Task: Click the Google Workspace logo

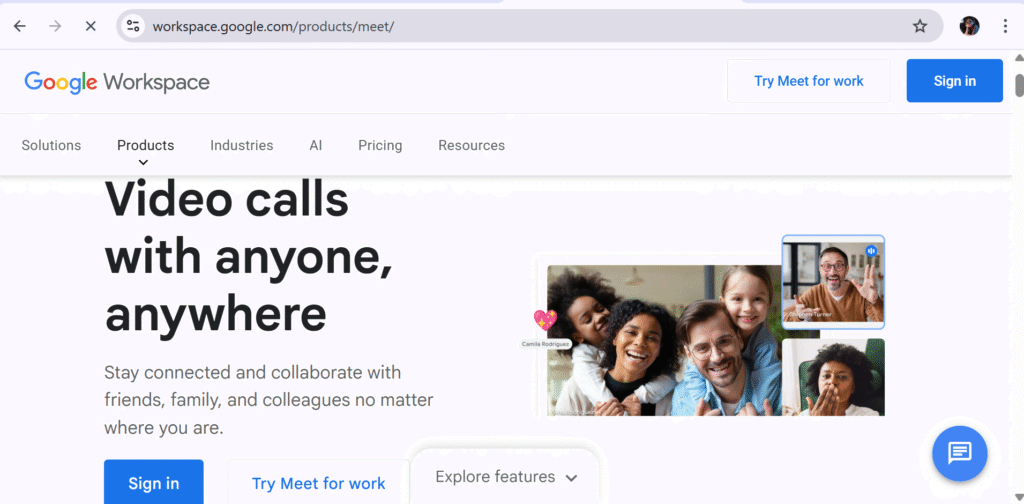Action: point(117,82)
